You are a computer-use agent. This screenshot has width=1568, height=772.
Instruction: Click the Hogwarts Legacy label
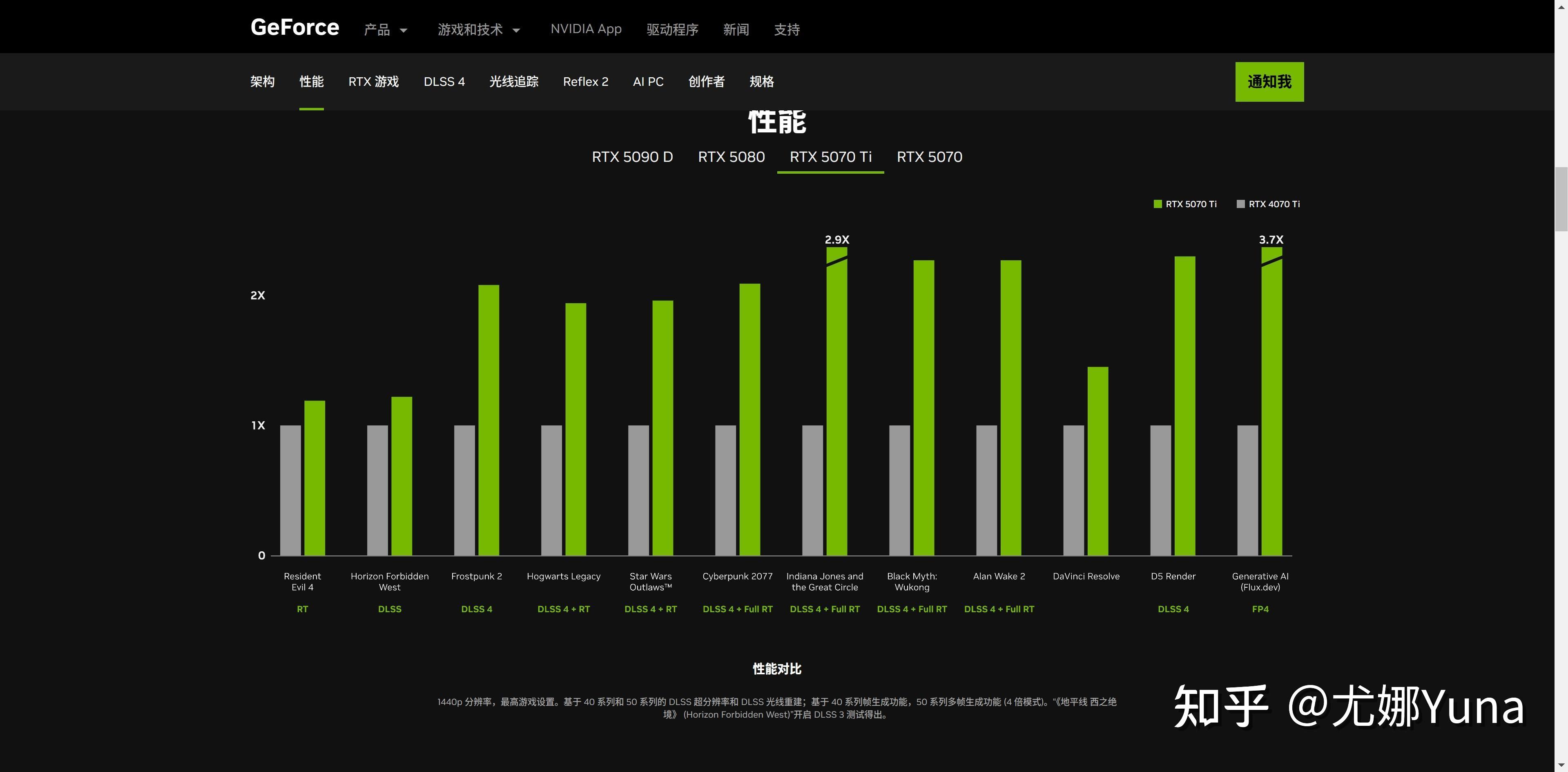[564, 576]
